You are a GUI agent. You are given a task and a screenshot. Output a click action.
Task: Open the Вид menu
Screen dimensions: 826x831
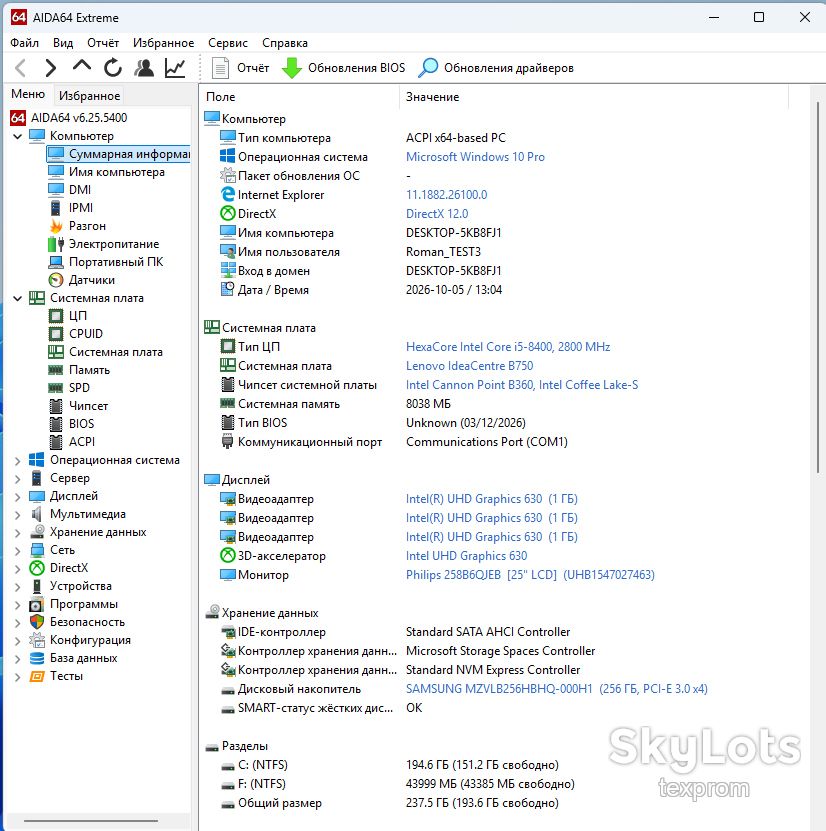click(63, 43)
